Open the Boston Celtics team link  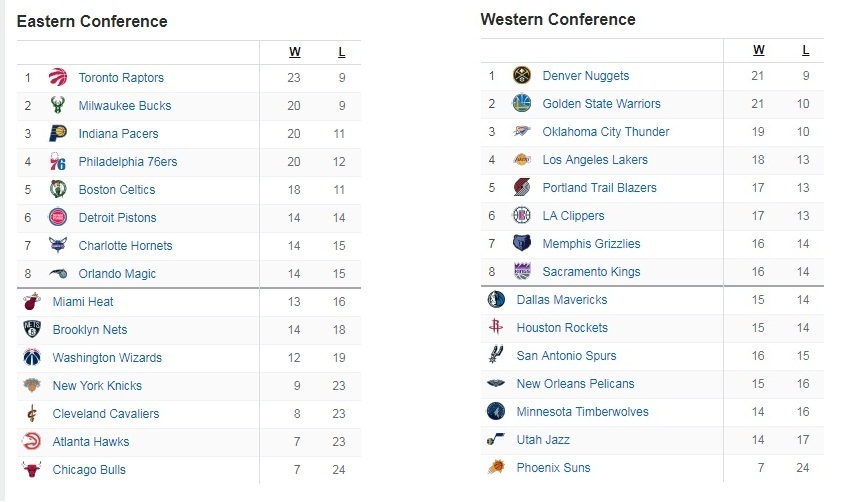(x=117, y=190)
